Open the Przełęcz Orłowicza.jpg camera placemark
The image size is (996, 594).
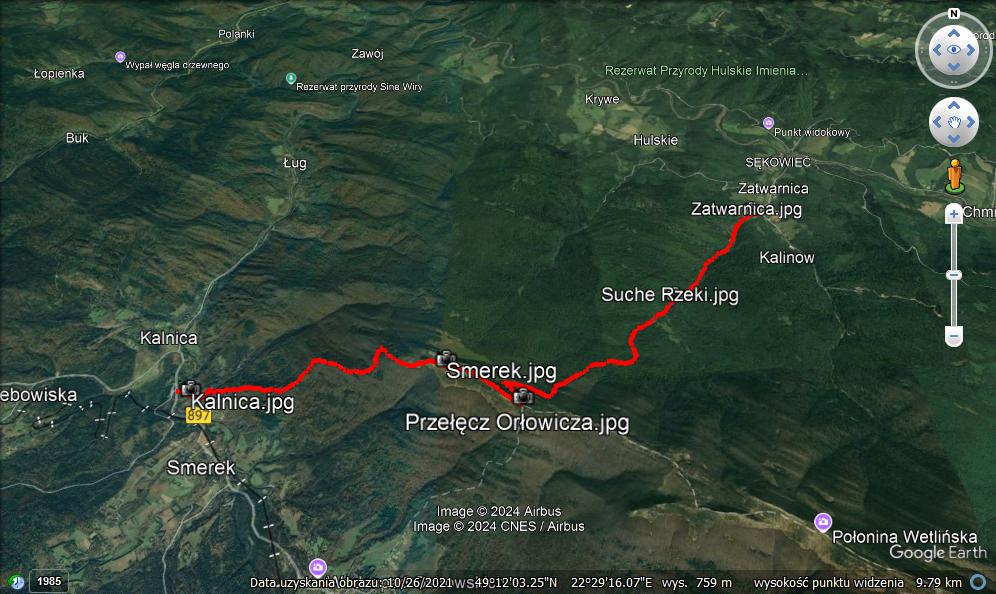(523, 396)
